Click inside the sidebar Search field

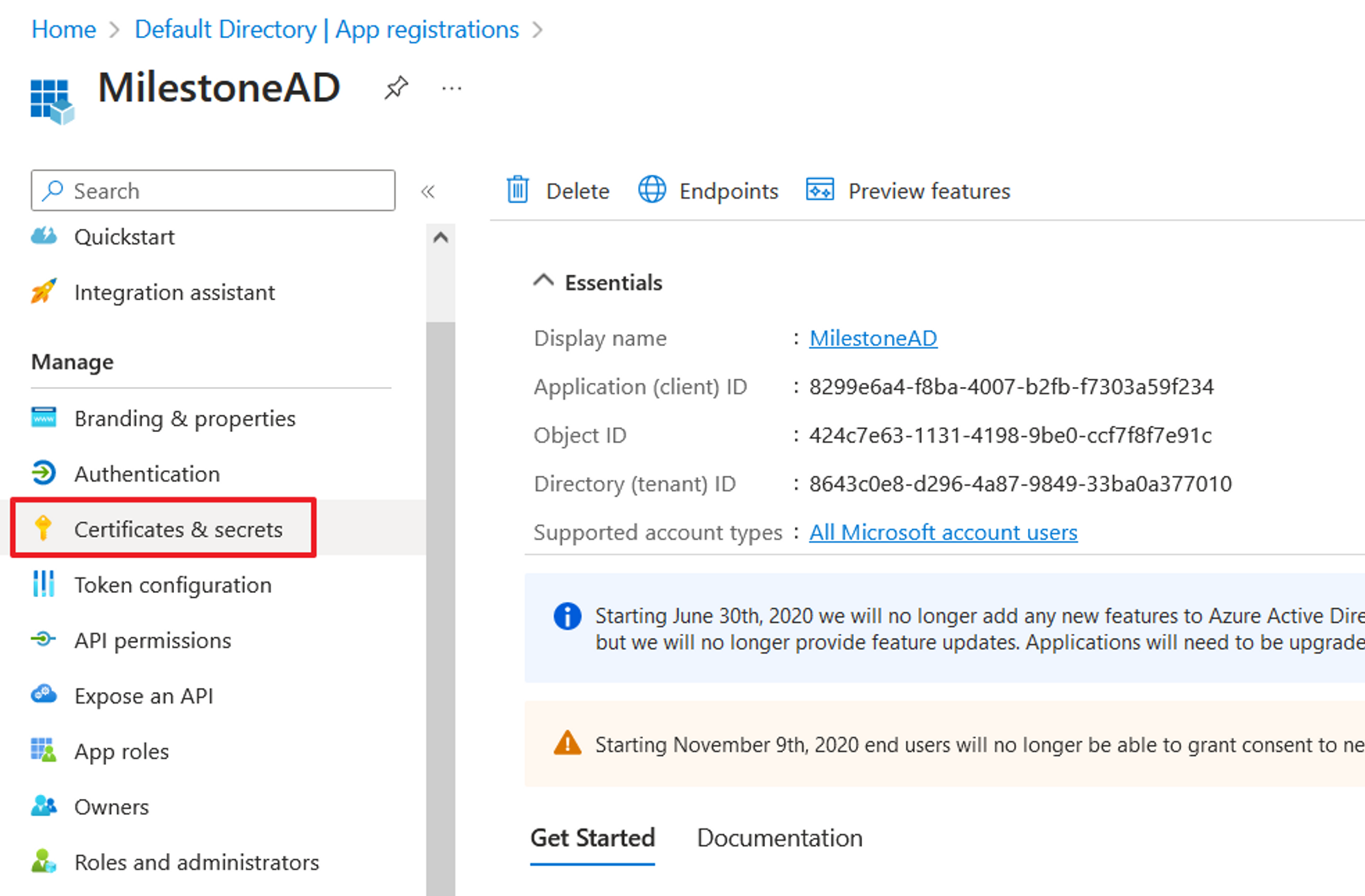(x=212, y=190)
